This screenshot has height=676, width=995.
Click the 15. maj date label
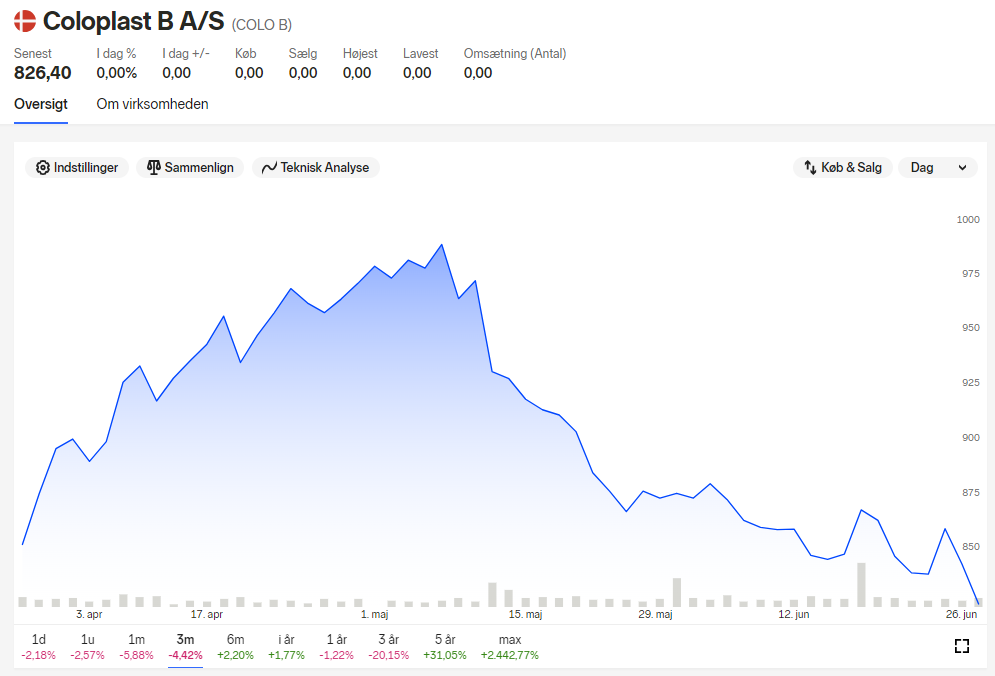click(x=525, y=614)
